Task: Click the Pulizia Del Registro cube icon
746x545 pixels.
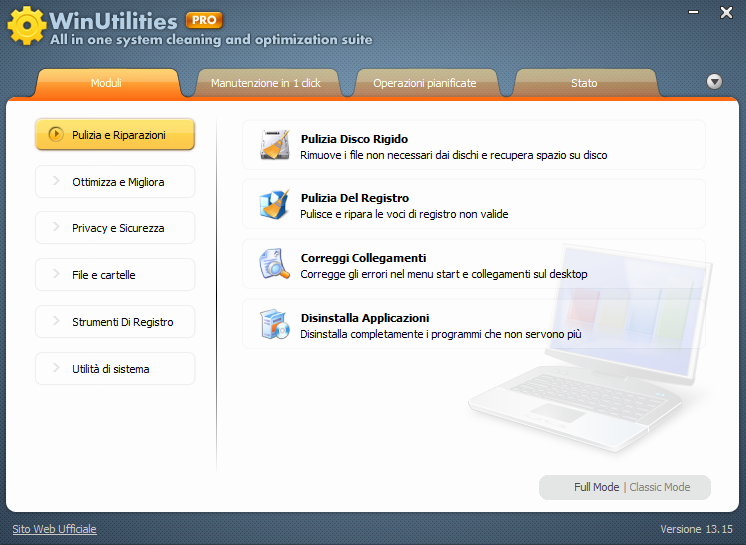Action: (x=275, y=204)
